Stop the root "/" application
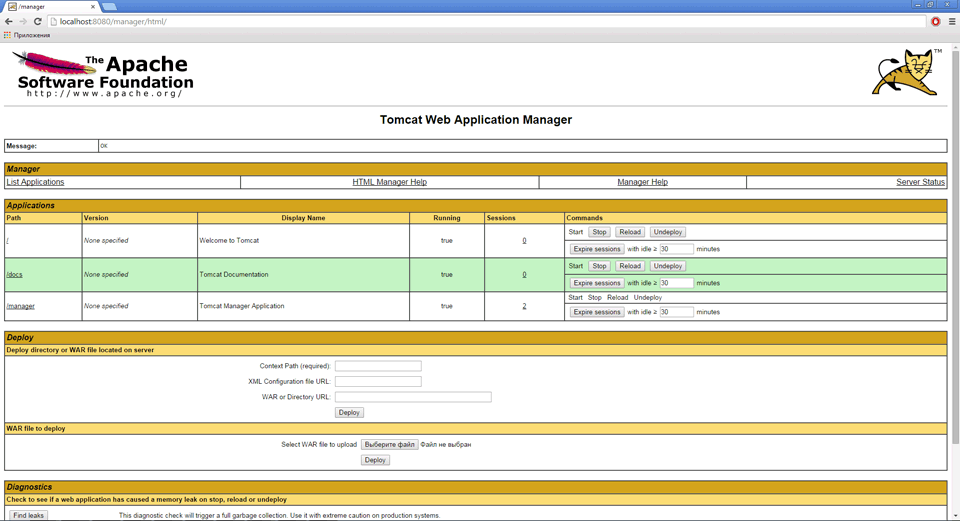The image size is (960, 521). click(599, 232)
